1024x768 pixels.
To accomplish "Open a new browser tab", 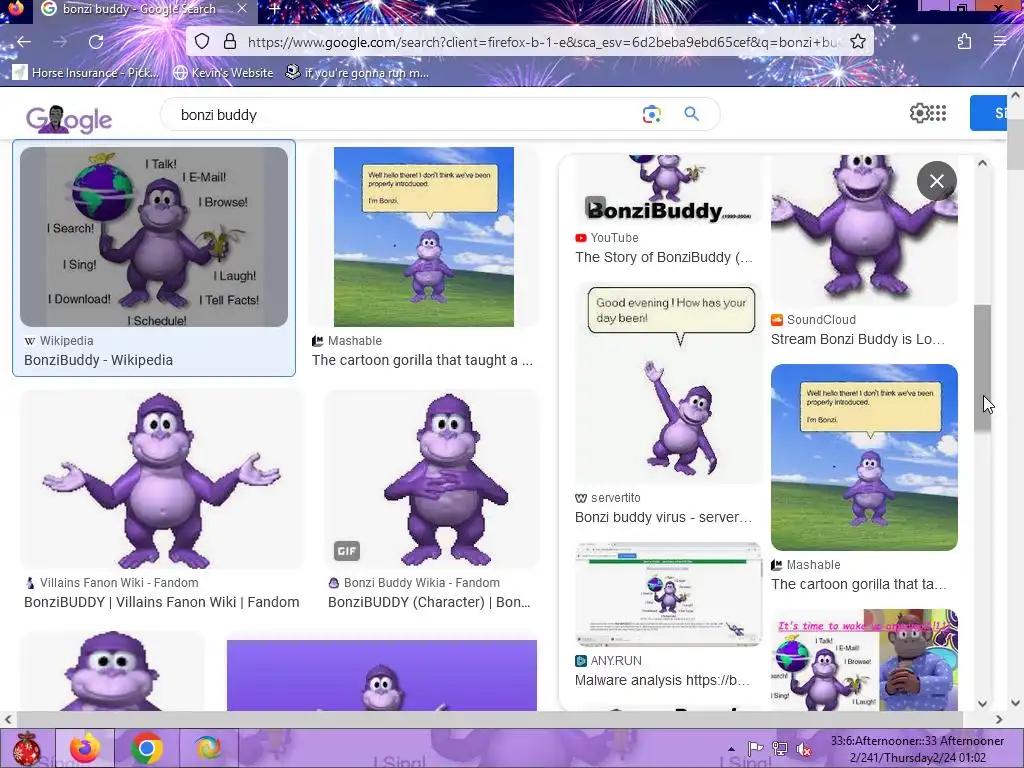I will tap(275, 9).
